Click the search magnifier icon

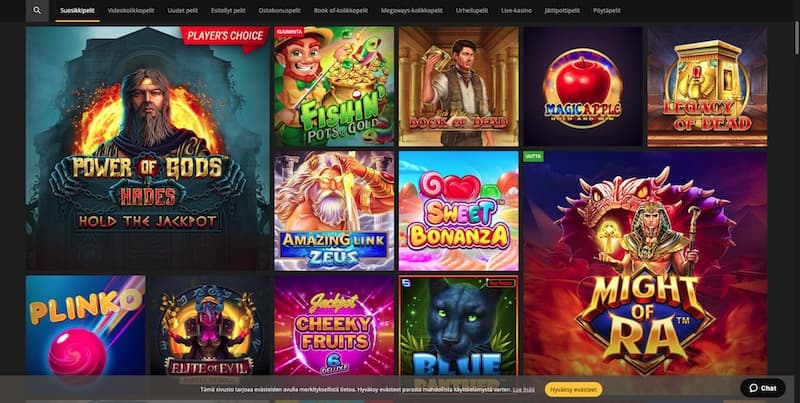pyautogui.click(x=37, y=10)
